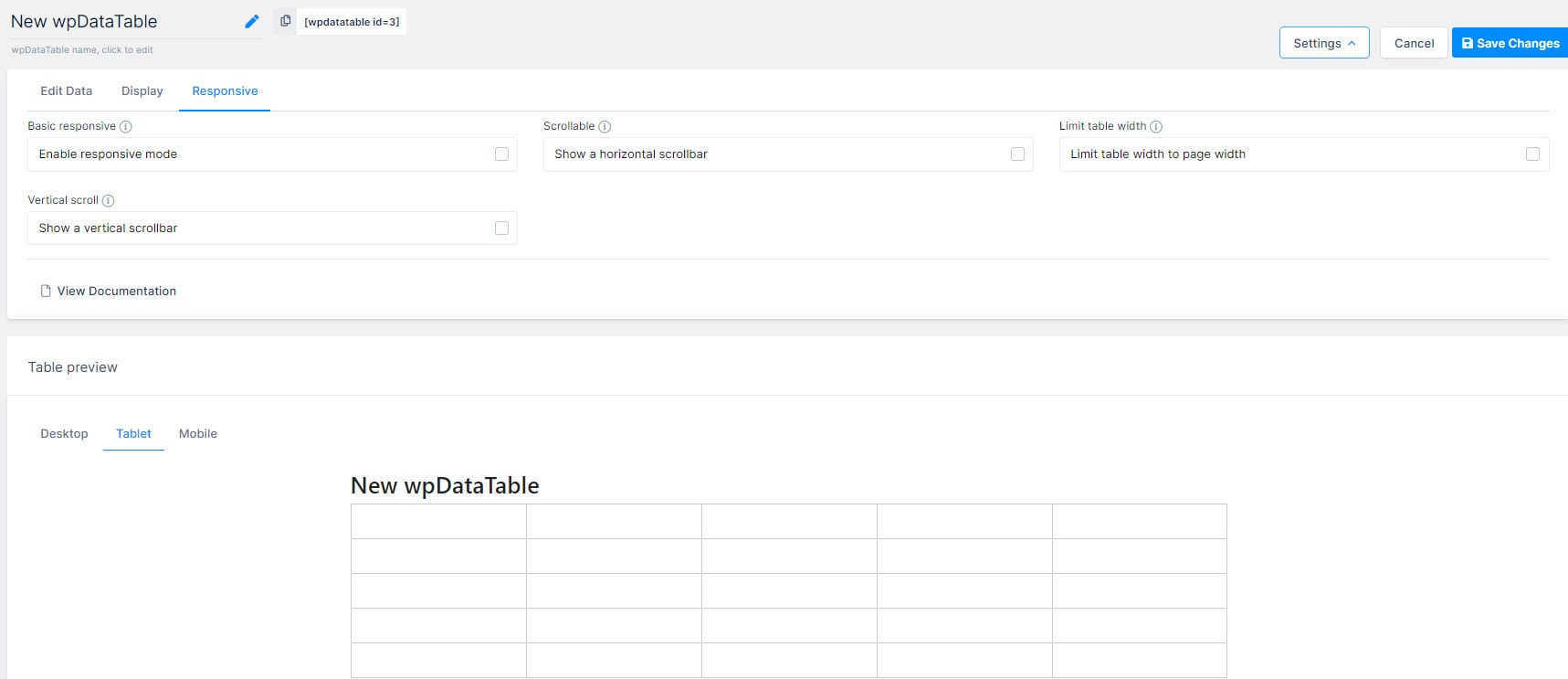Click the Table preview heading

point(73,367)
